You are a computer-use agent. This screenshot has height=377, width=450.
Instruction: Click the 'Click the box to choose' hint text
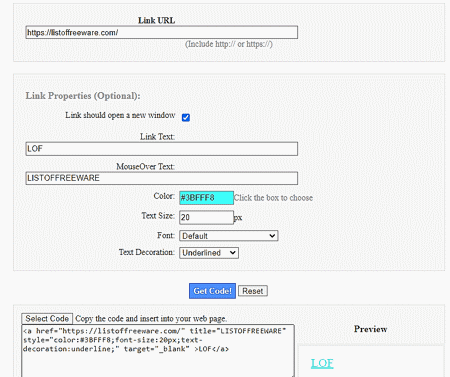pos(273,198)
